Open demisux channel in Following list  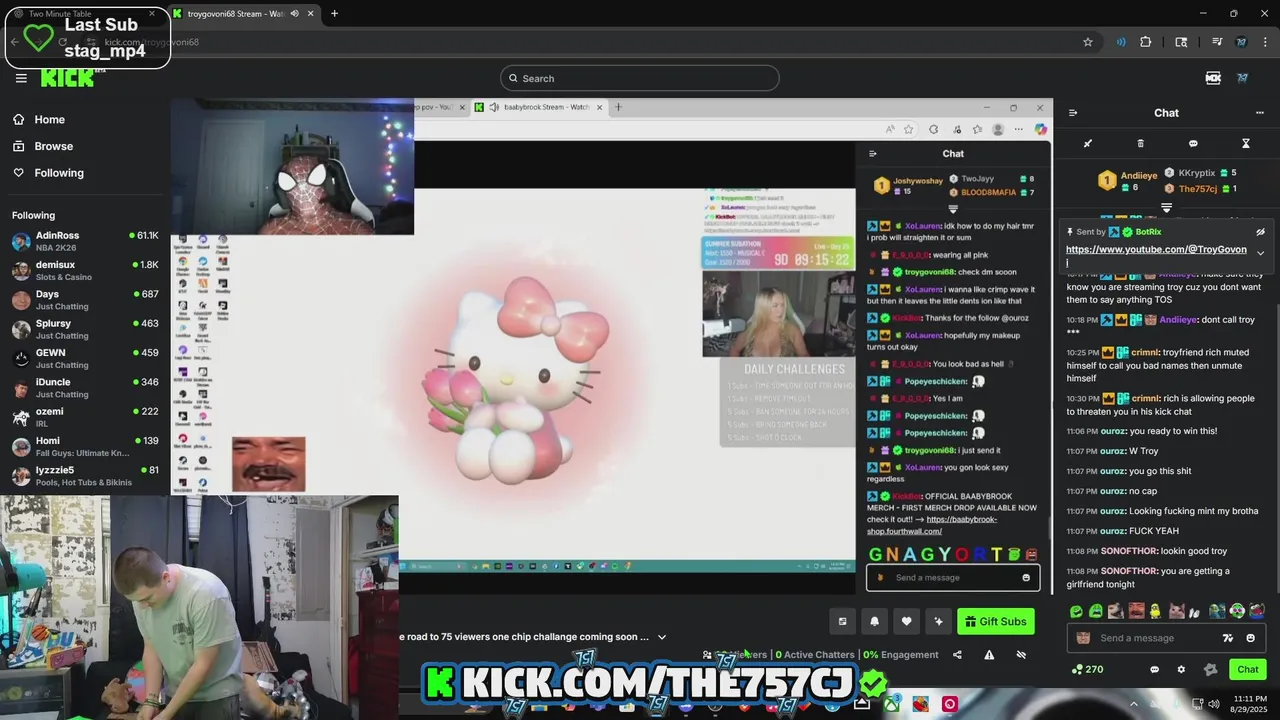85,271
